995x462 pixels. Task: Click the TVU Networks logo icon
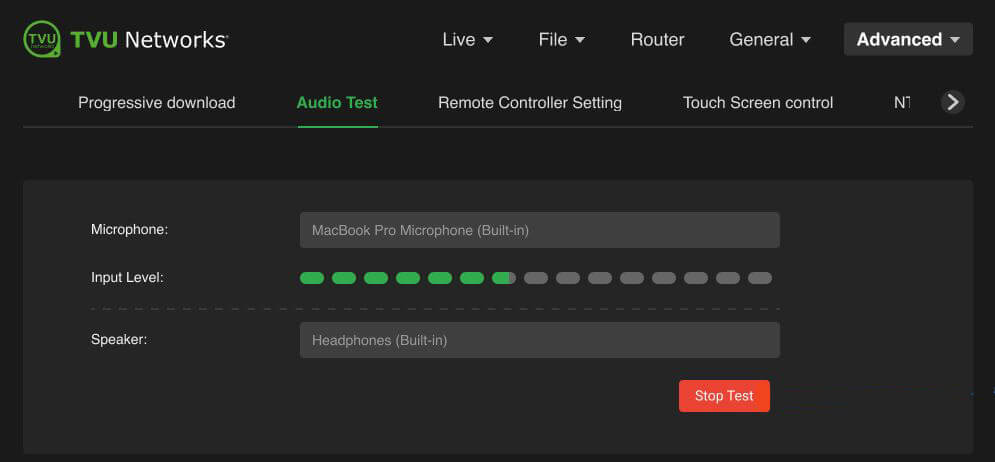42,39
